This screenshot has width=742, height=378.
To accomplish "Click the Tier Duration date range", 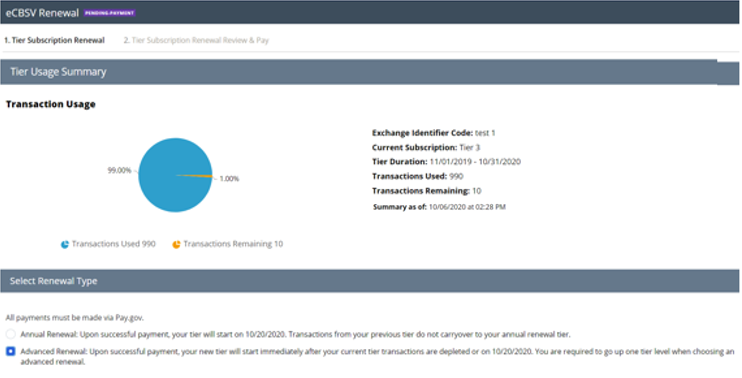I will (x=475, y=162).
